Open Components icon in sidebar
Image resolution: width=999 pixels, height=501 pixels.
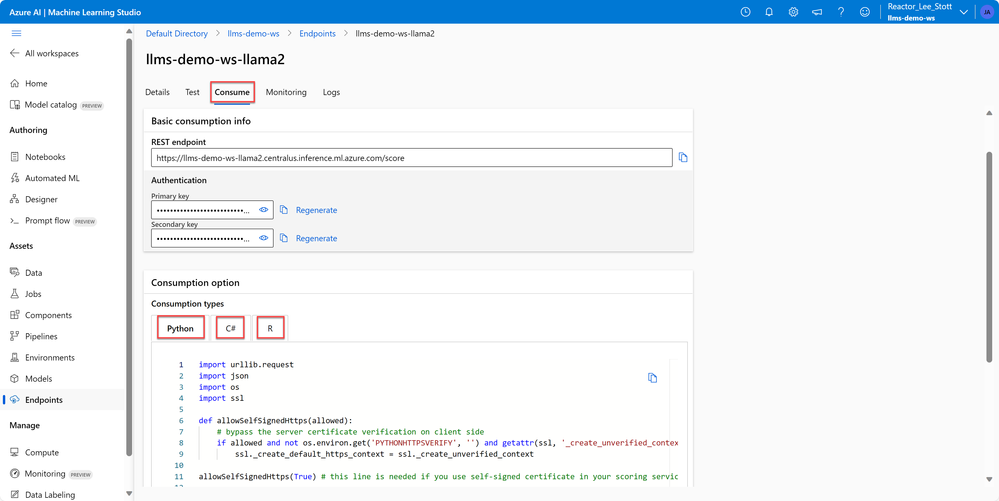pyautogui.click(x=15, y=315)
